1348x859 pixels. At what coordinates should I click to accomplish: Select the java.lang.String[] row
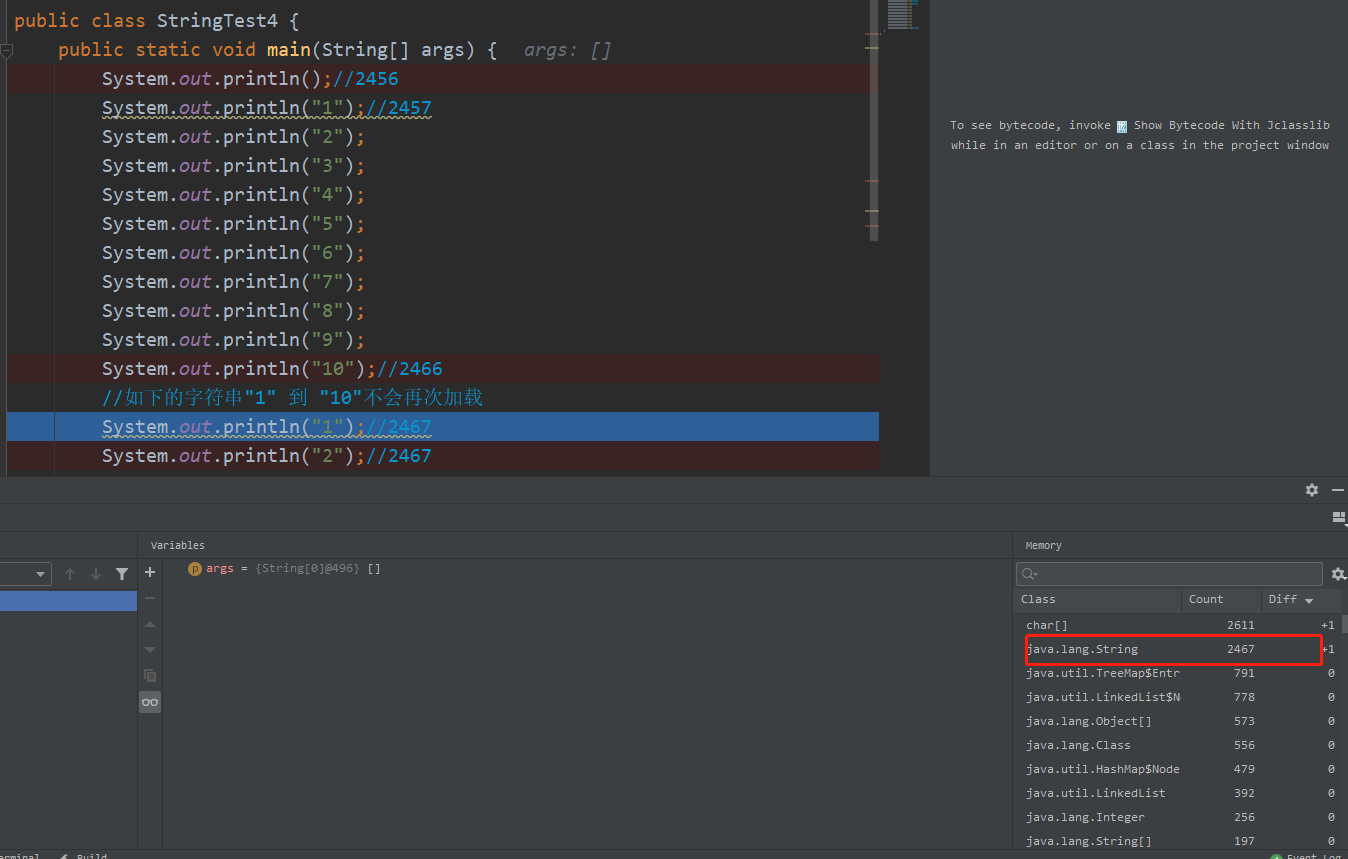pos(1177,841)
